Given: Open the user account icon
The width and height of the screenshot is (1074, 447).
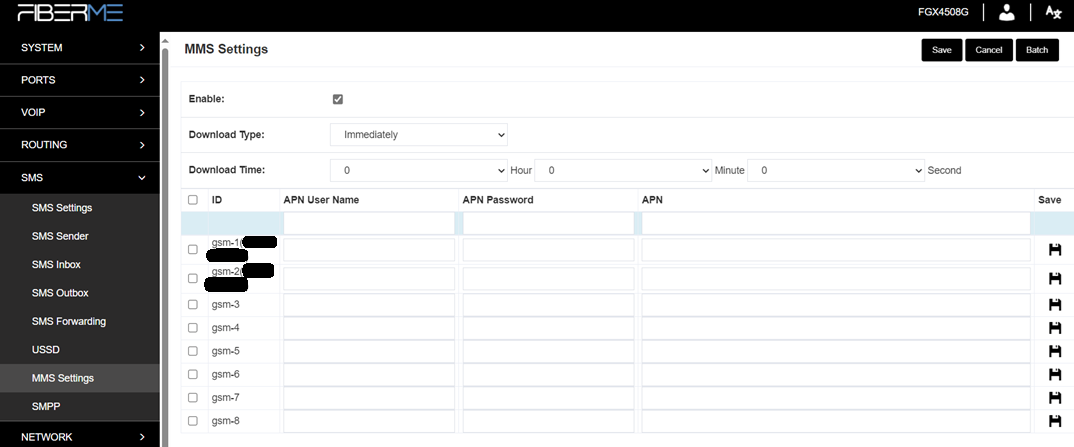Looking at the screenshot, I should tap(1006, 12).
